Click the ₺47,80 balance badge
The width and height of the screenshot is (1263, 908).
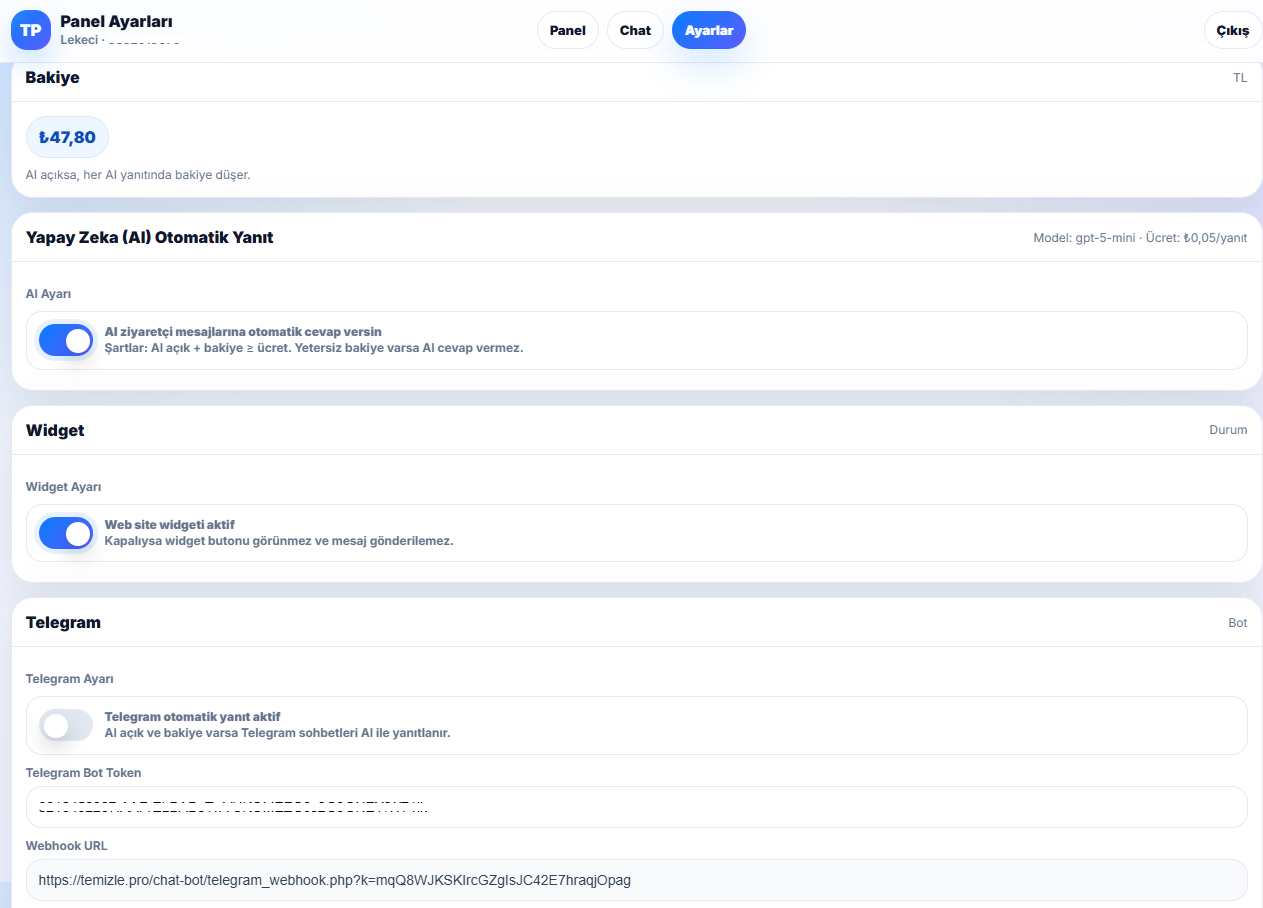[x=67, y=137]
